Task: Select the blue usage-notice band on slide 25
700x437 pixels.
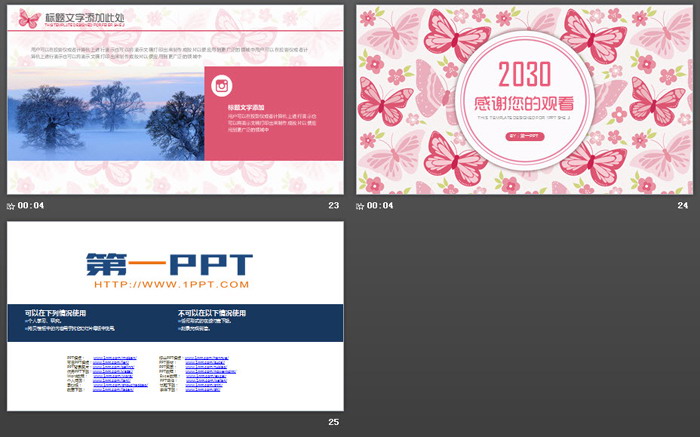Action: pos(175,323)
